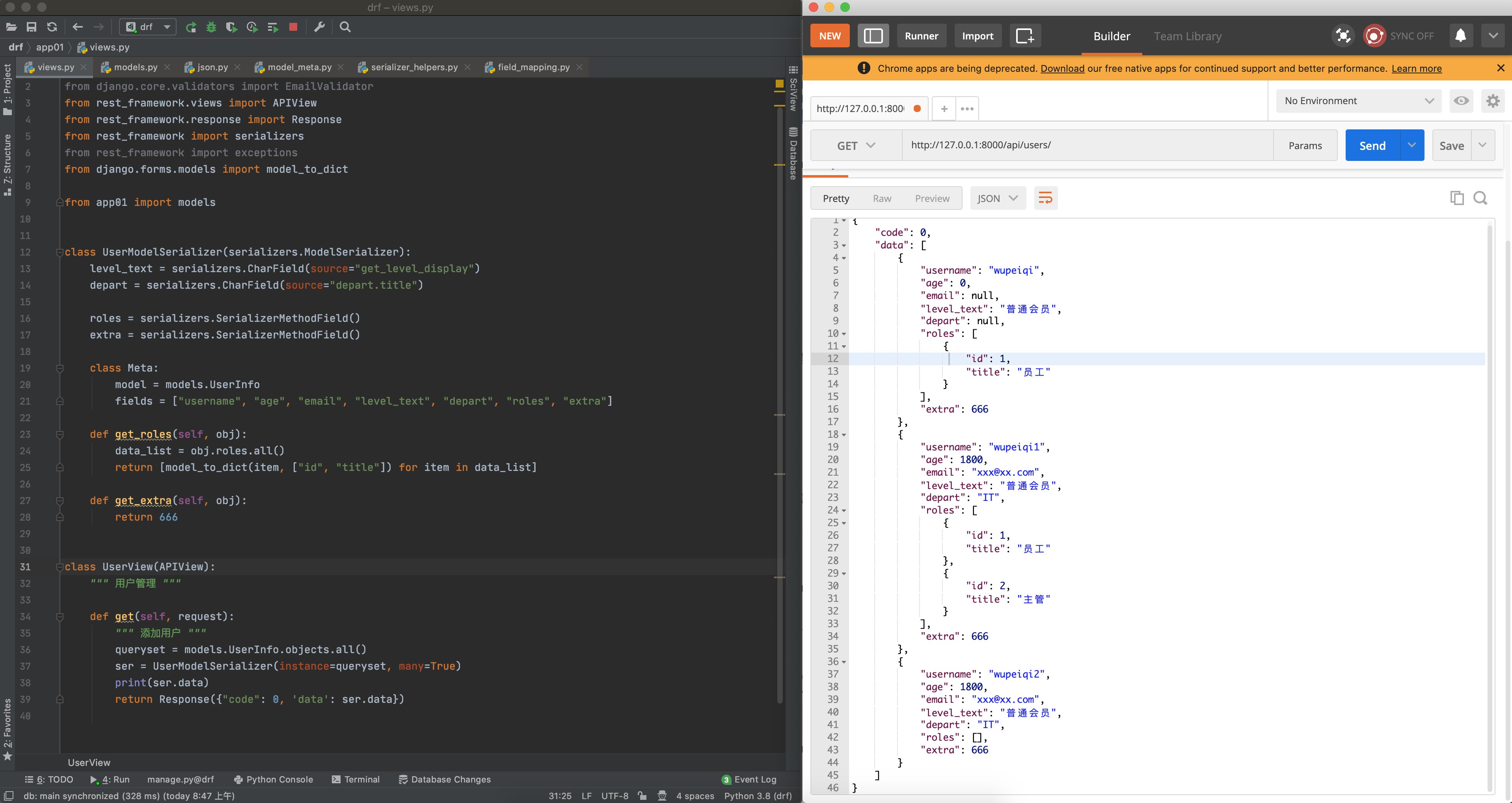Click the request URL input field
This screenshot has width=1512, height=803.
pos(1086,145)
